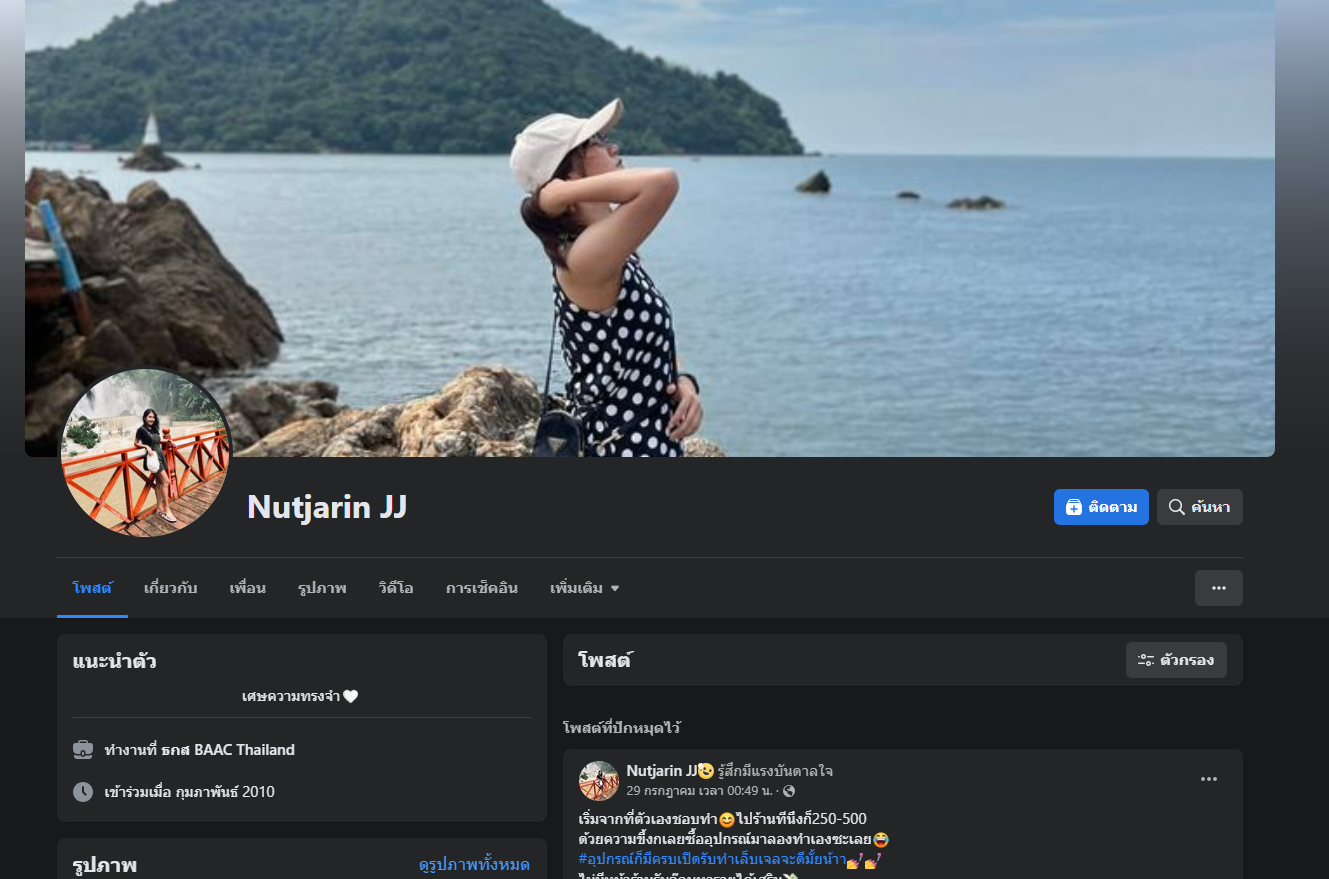This screenshot has height=879, width=1329.
Task: Open the เพื่อน (Friends) tab
Action: (248, 588)
